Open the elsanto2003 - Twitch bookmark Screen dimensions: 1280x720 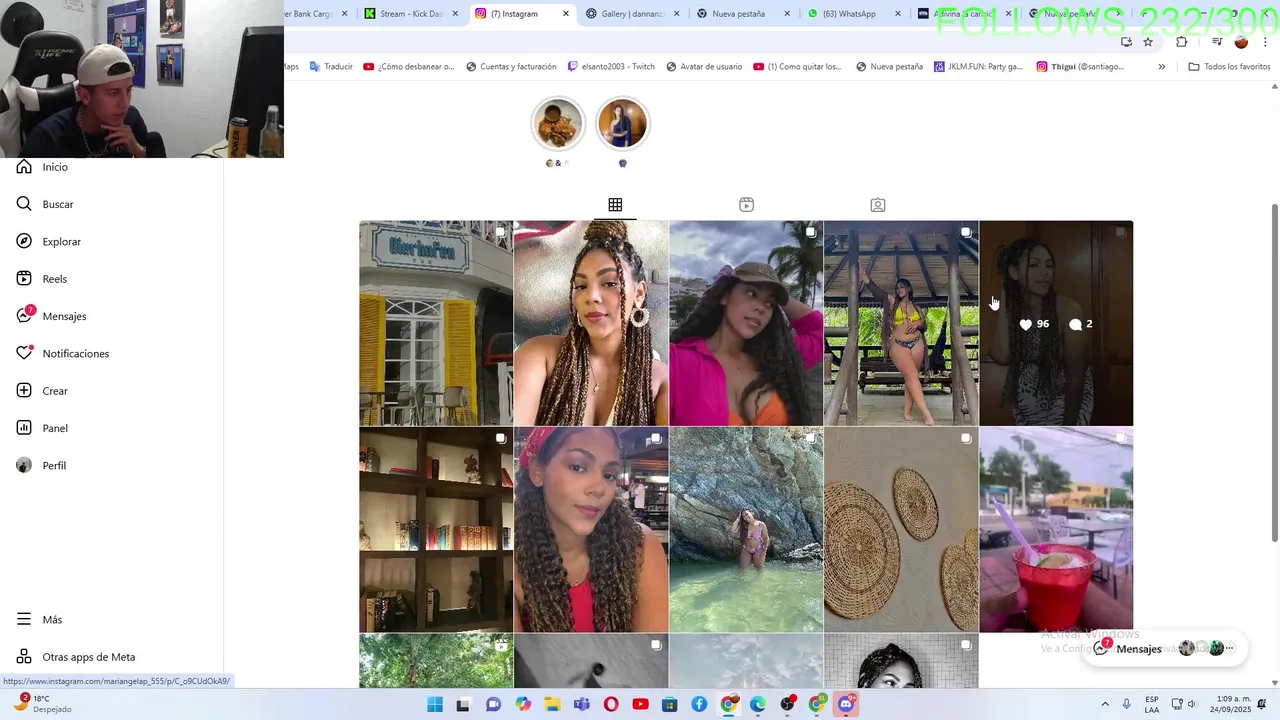pos(611,67)
